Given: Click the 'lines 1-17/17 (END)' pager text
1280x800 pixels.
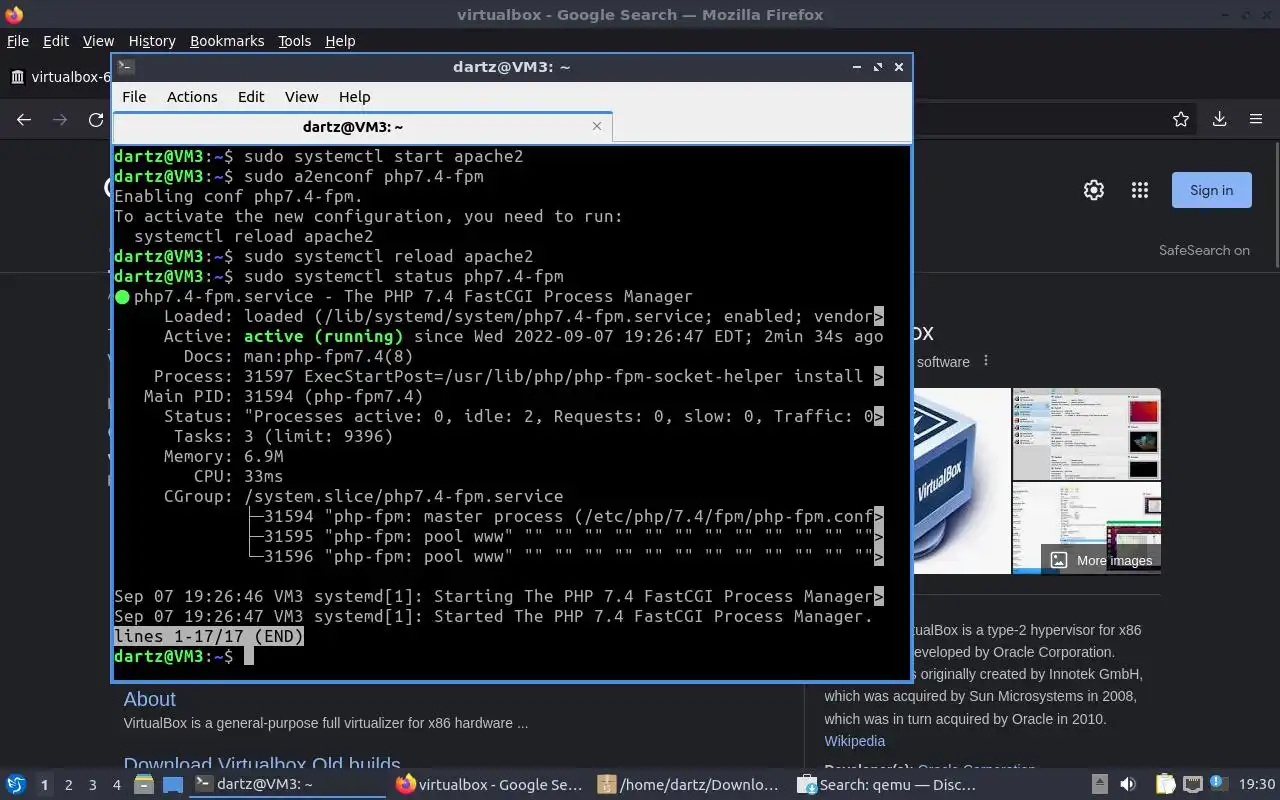Looking at the screenshot, I should pos(208,636).
